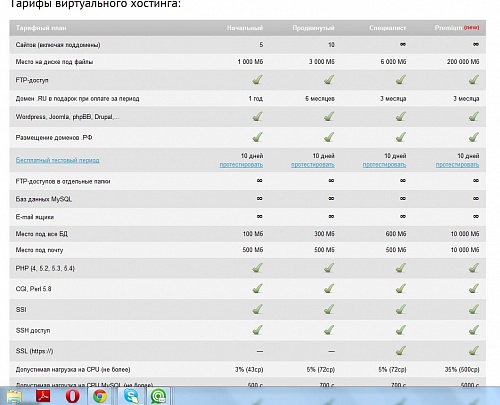
Task: Select the Продвинутый plan column header
Action: pyautogui.click(x=313, y=28)
